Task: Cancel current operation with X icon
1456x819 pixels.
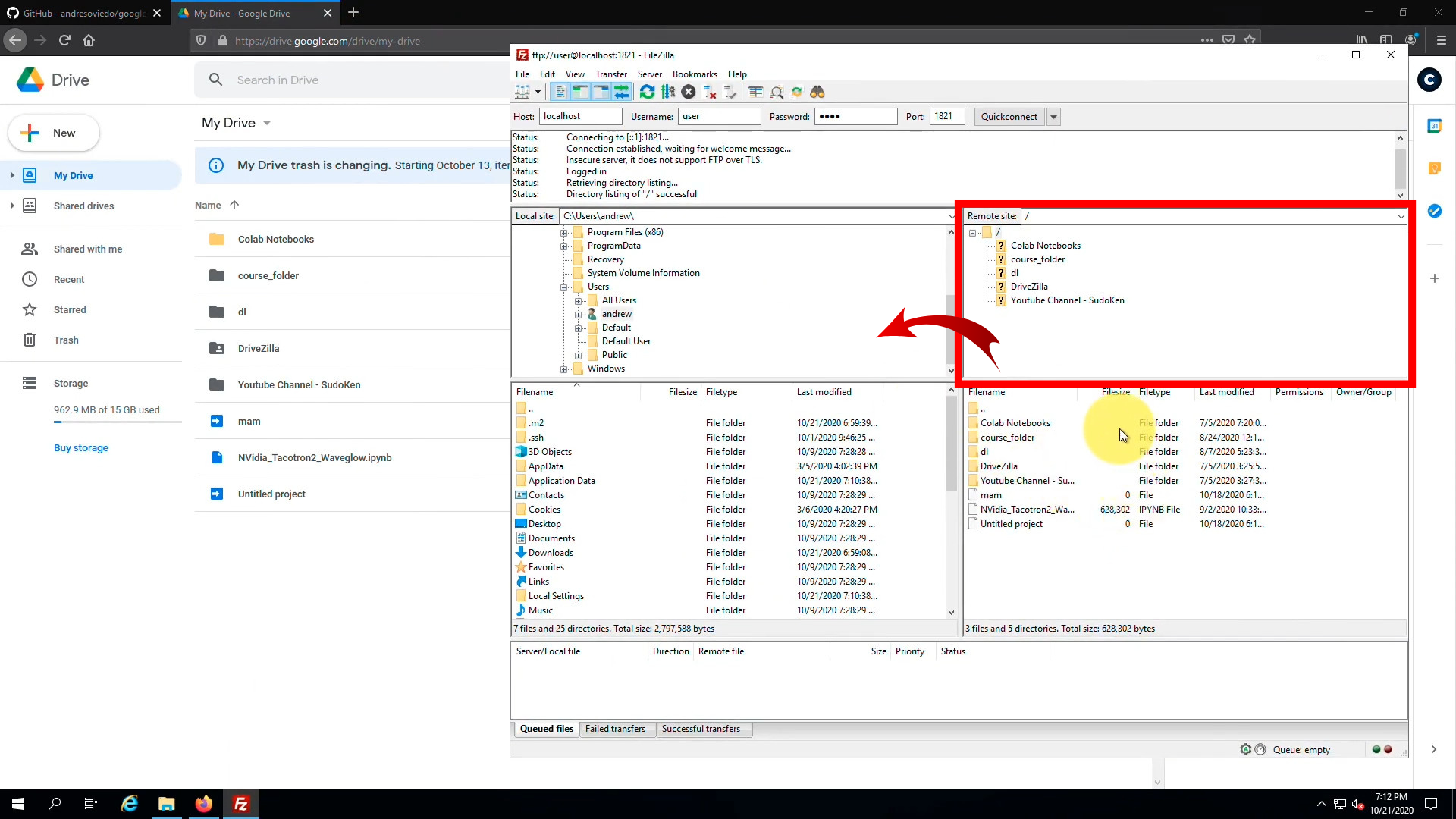Action: pyautogui.click(x=689, y=92)
